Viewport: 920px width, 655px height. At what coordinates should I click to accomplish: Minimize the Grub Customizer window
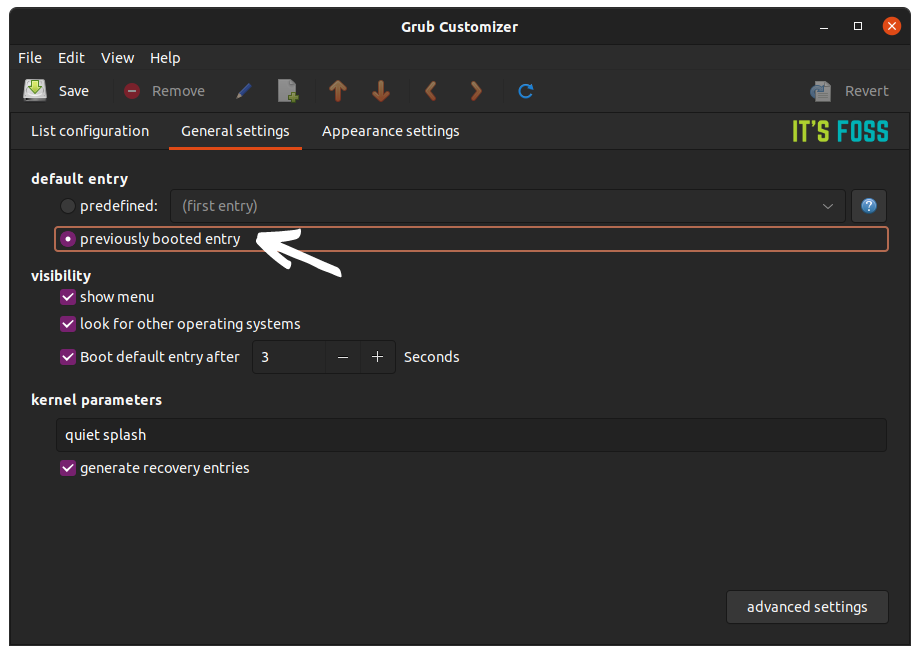click(824, 26)
